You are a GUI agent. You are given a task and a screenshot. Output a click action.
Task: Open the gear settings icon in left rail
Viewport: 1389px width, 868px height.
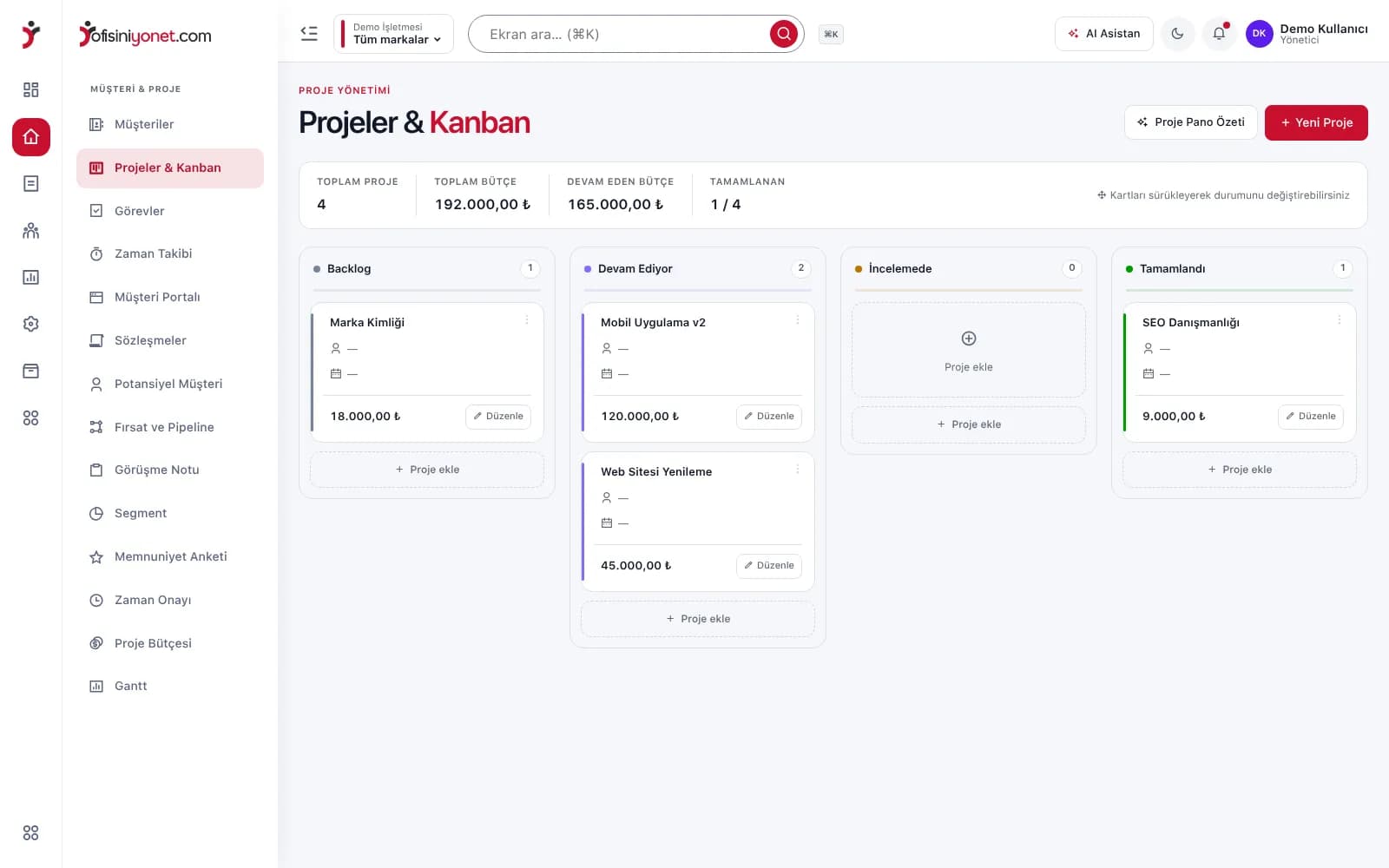click(x=30, y=324)
